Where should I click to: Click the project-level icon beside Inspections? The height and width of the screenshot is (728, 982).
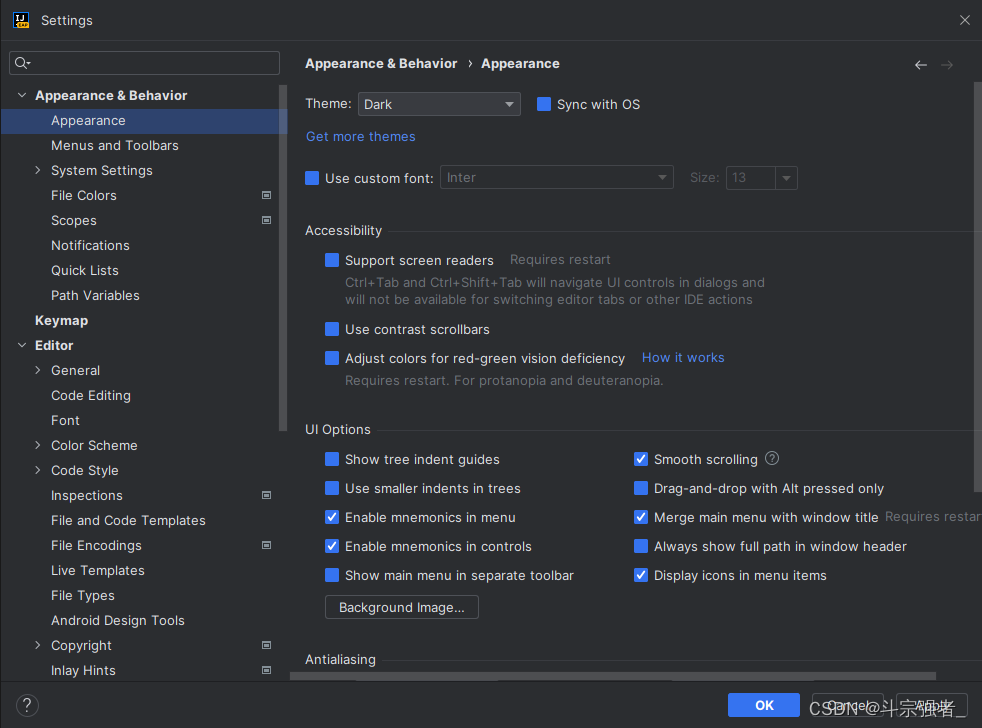tap(266, 495)
